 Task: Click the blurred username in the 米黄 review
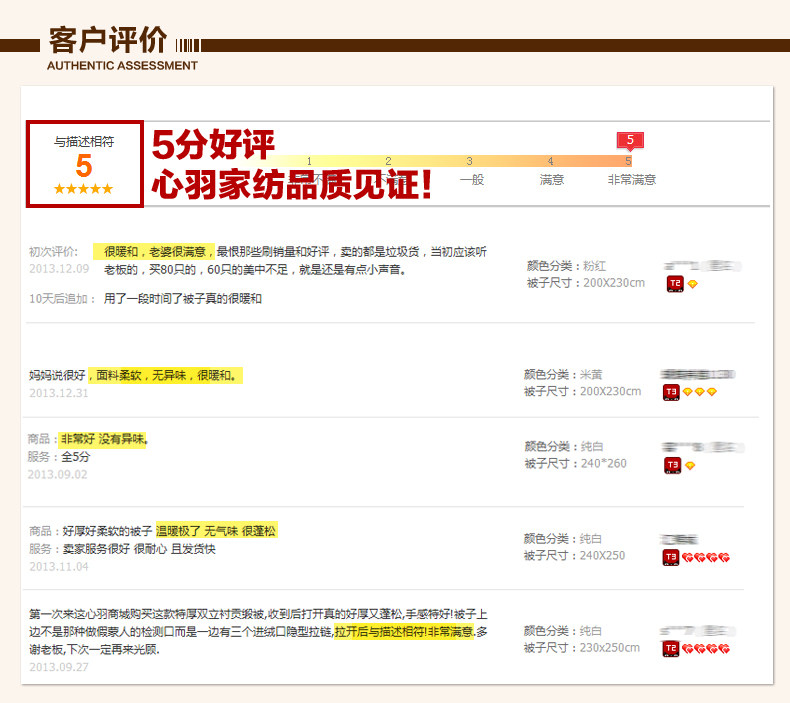[698, 374]
